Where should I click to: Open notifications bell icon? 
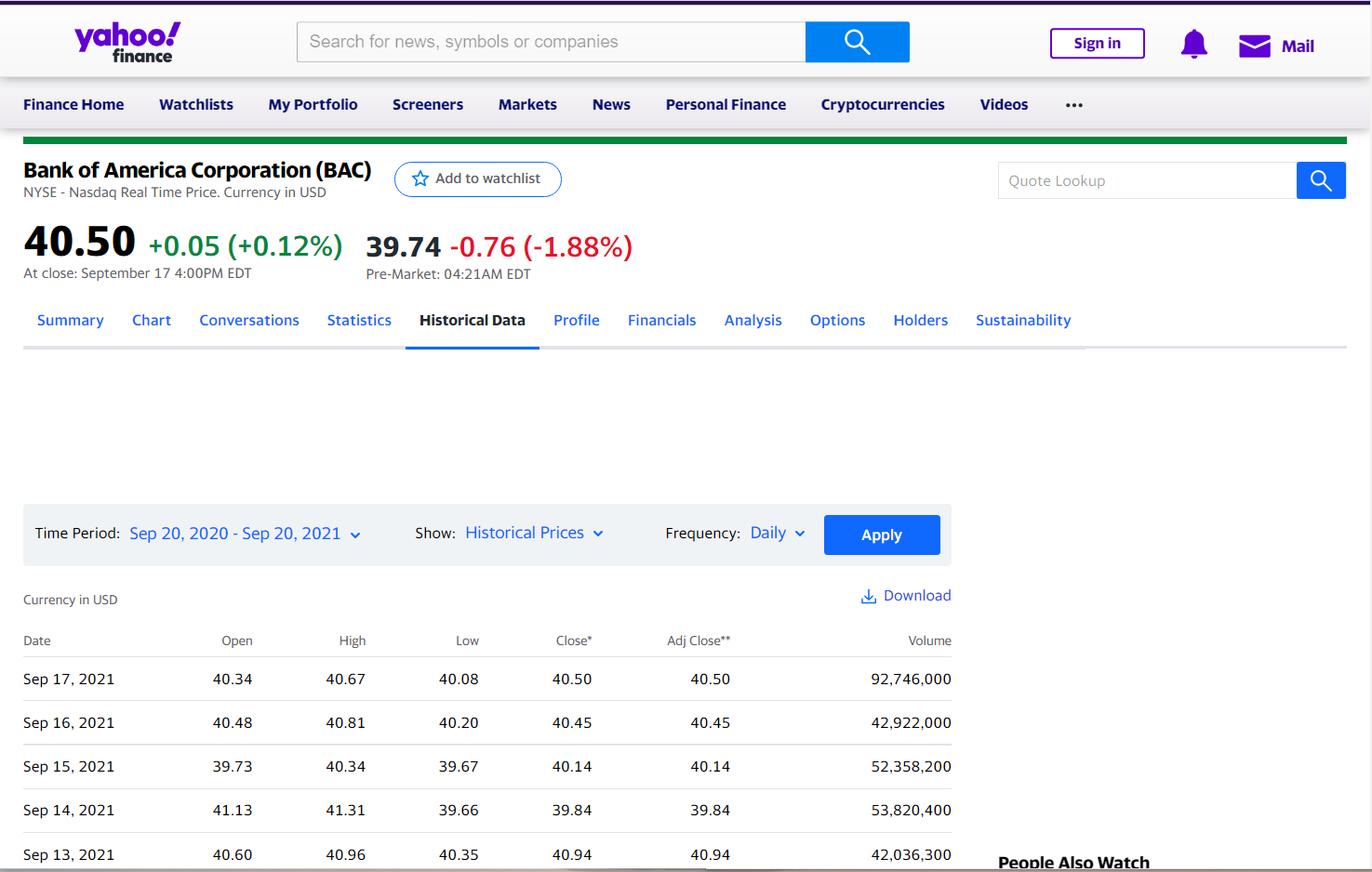click(x=1193, y=44)
